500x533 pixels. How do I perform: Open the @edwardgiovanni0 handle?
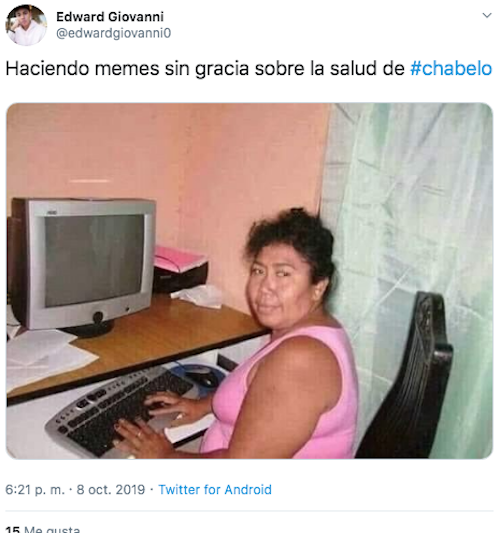[114, 33]
